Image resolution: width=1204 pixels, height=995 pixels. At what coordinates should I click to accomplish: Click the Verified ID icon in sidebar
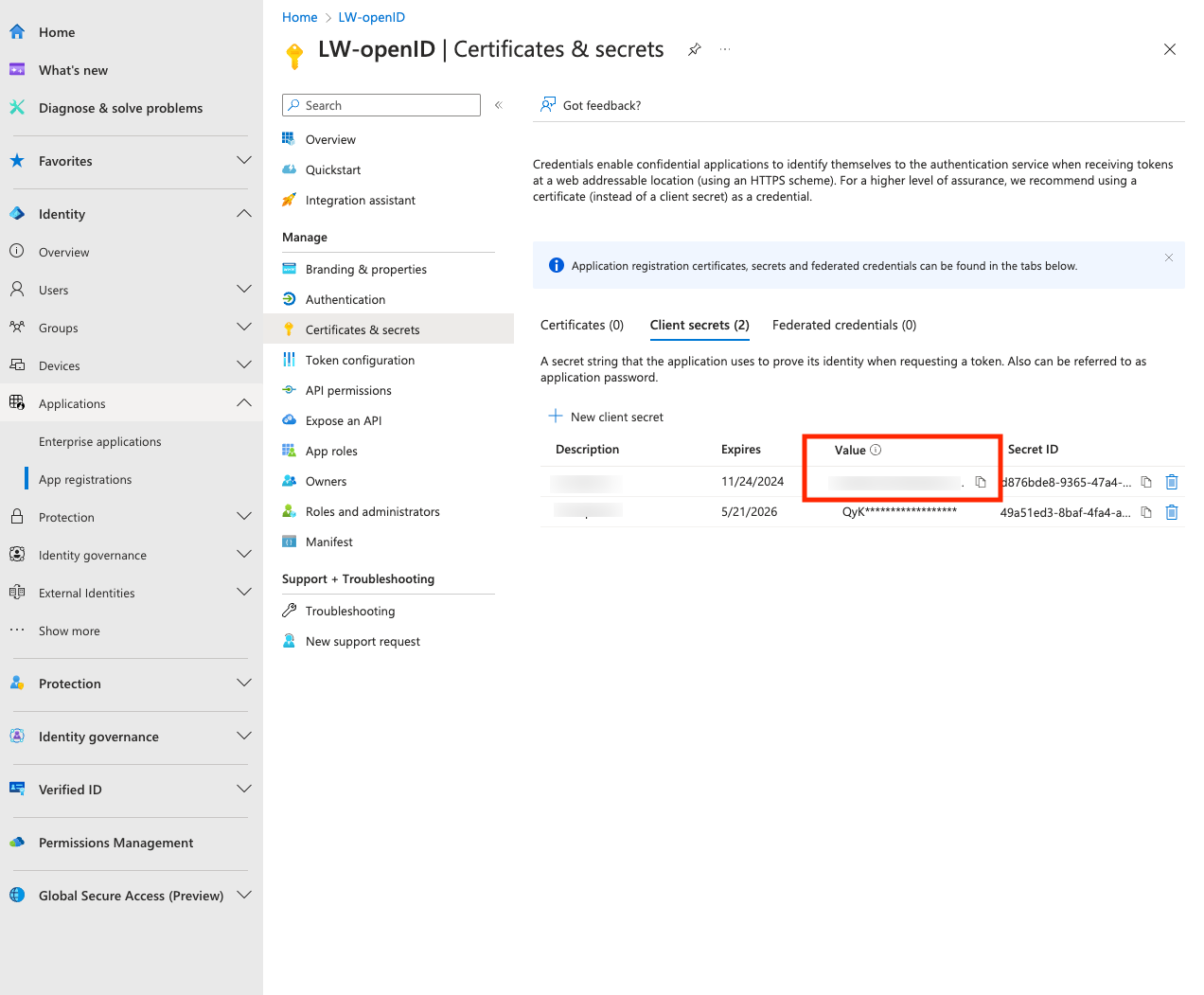tap(17, 789)
